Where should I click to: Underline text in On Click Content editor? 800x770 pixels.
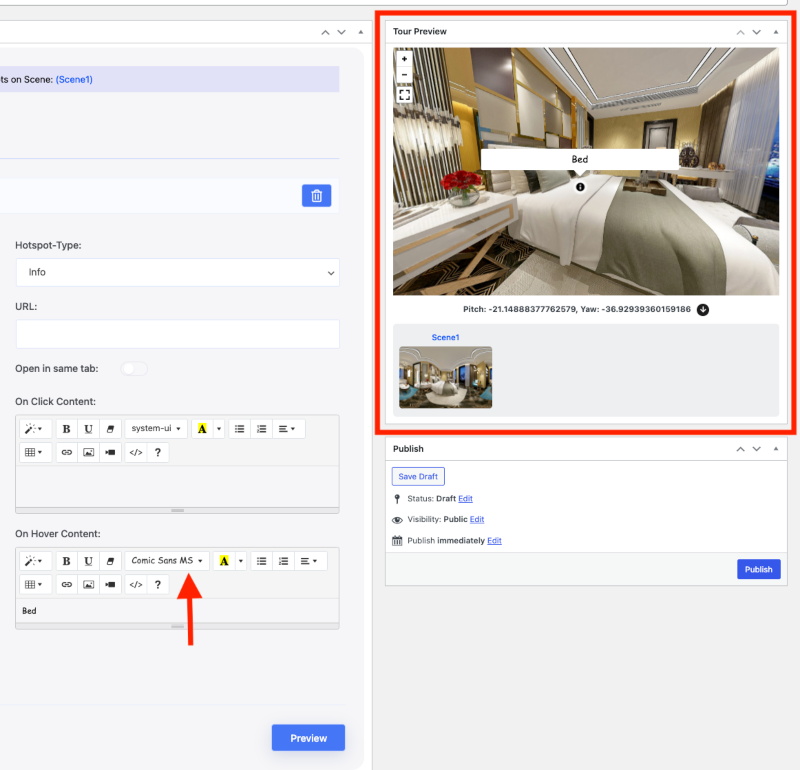point(88,429)
